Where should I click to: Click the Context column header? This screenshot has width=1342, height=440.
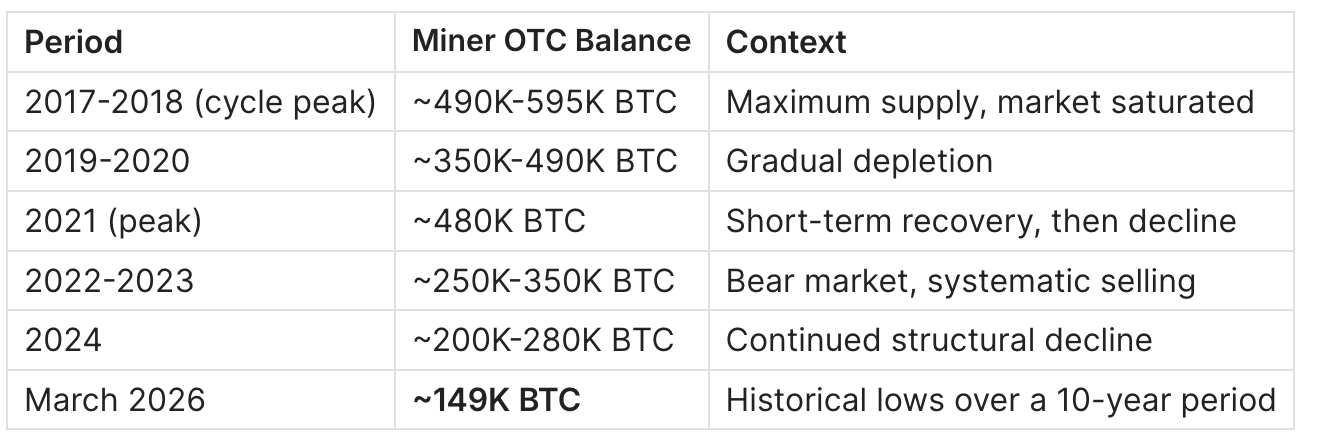click(786, 42)
